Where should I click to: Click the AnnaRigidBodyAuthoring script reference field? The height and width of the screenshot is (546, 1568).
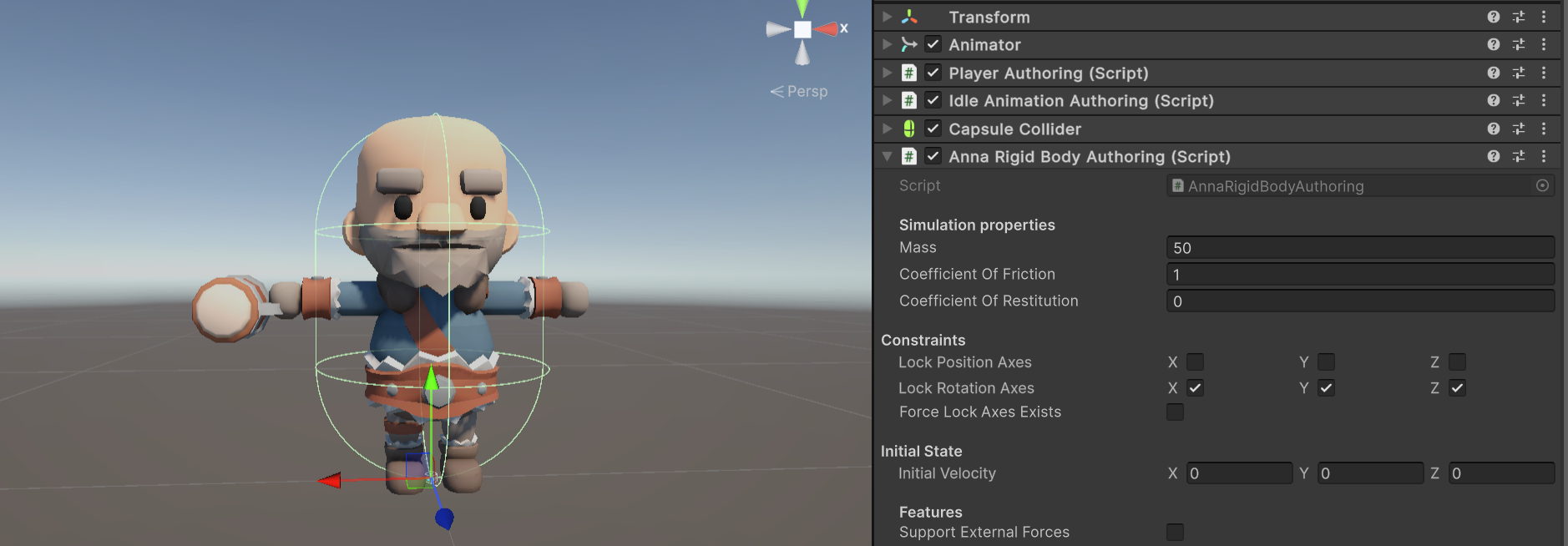pyautogui.click(x=1360, y=185)
